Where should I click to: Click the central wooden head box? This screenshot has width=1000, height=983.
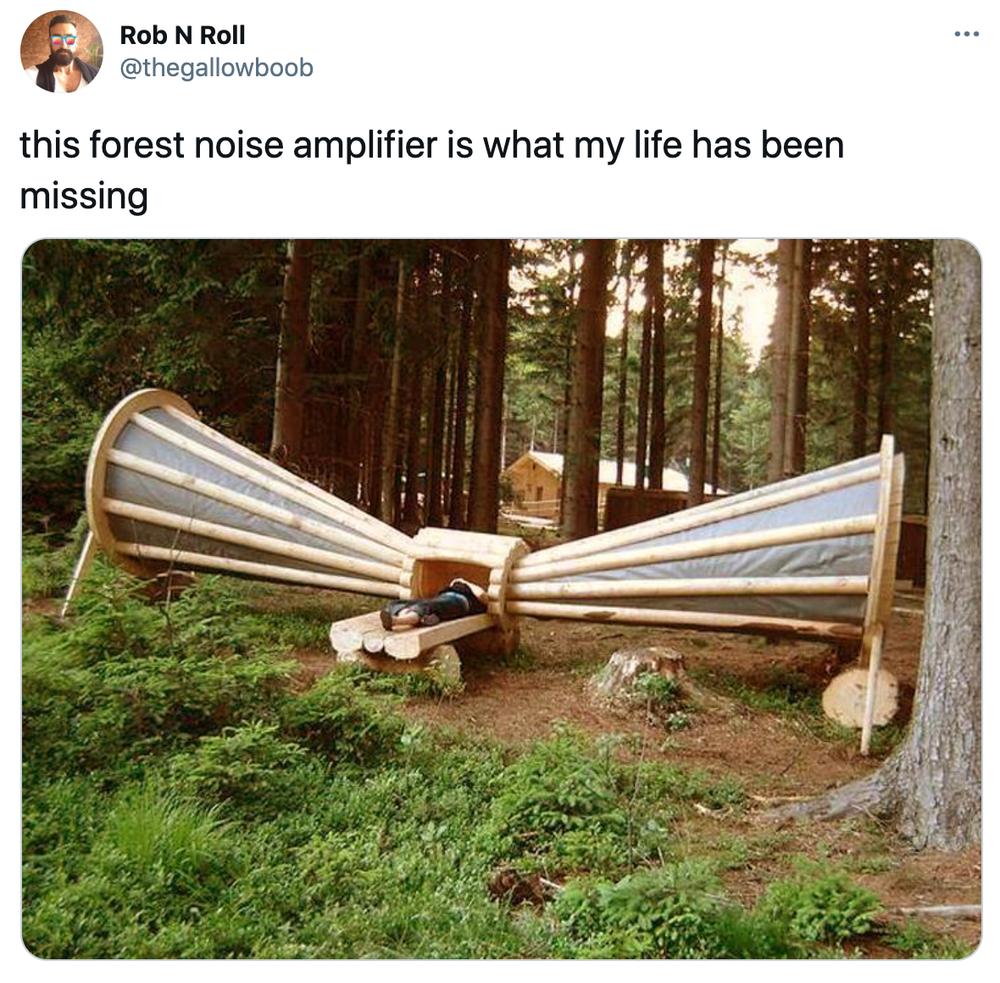464,561
